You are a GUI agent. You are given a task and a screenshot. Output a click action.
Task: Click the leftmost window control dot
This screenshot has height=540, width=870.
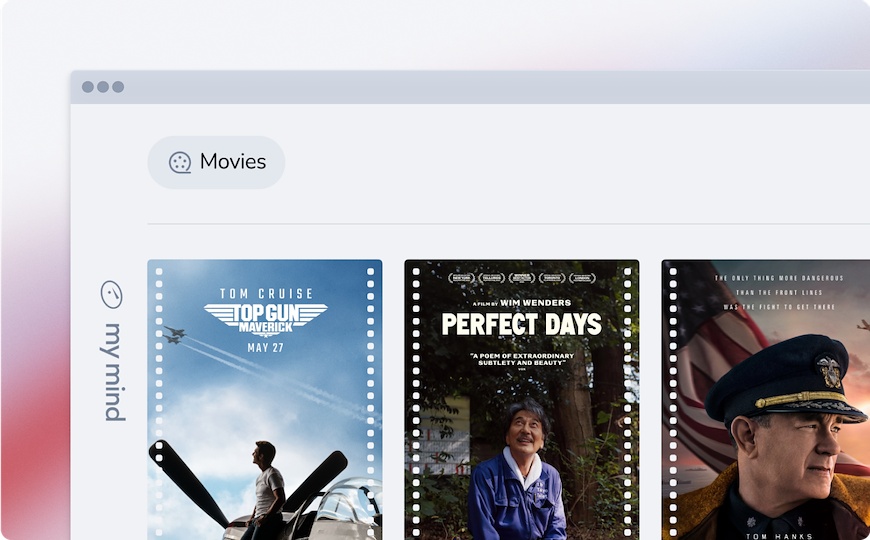point(88,87)
